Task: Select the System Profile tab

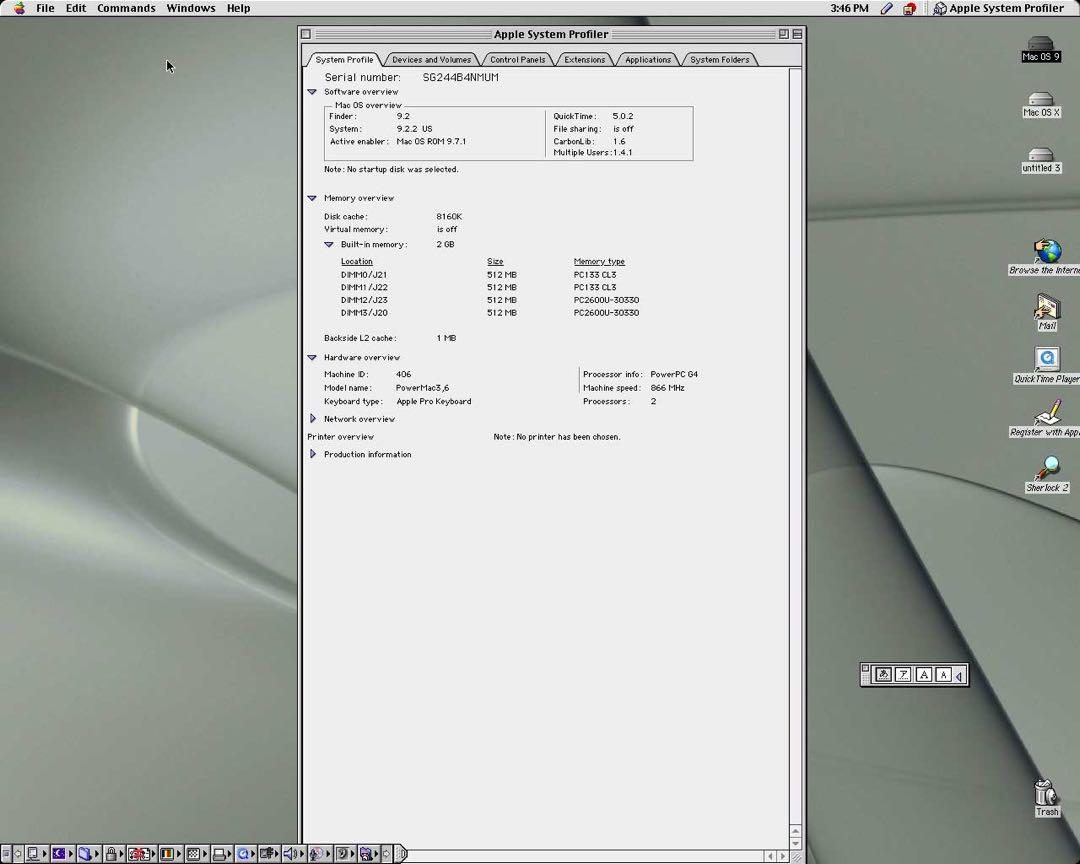Action: pos(344,60)
